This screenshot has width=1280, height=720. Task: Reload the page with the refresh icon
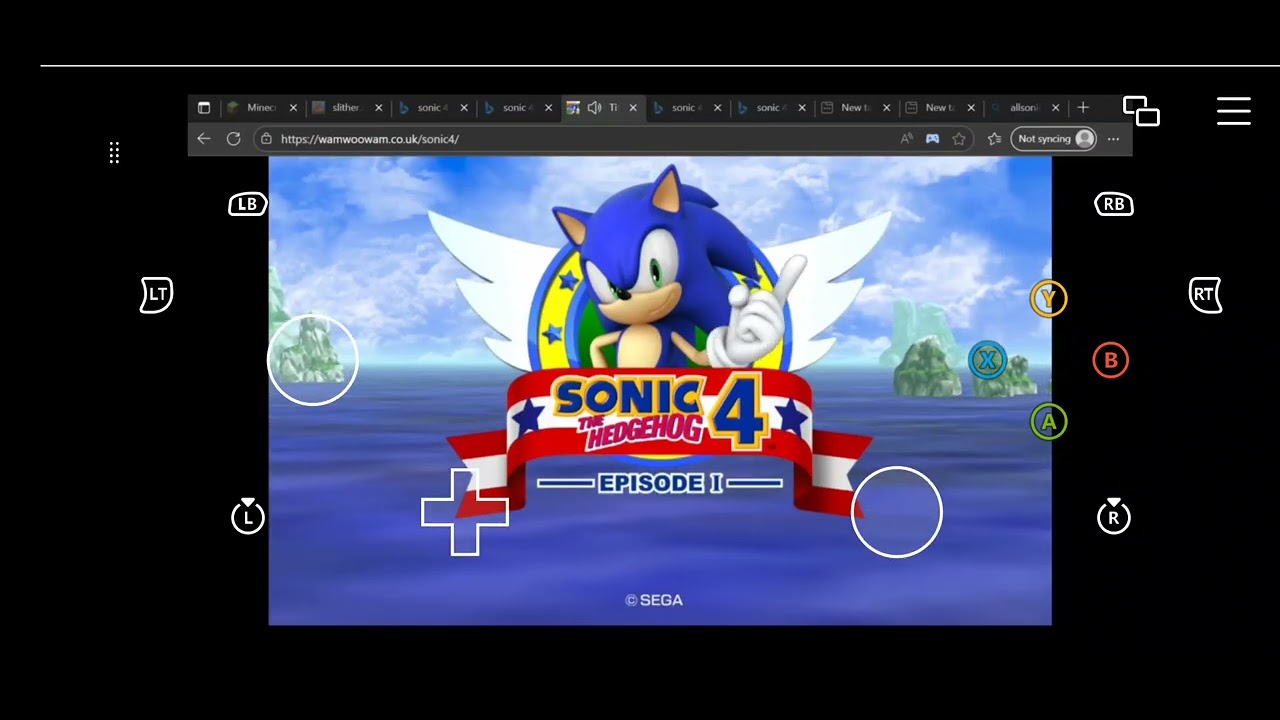point(233,139)
